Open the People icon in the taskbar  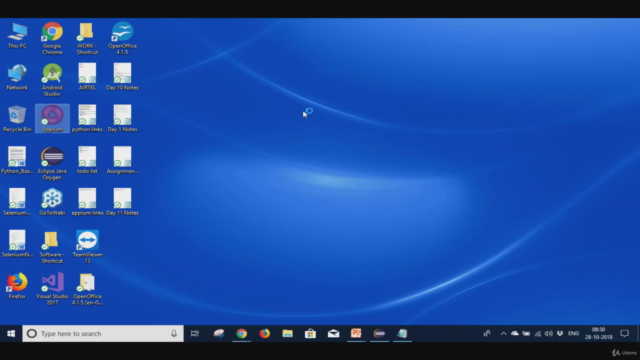[x=487, y=333]
